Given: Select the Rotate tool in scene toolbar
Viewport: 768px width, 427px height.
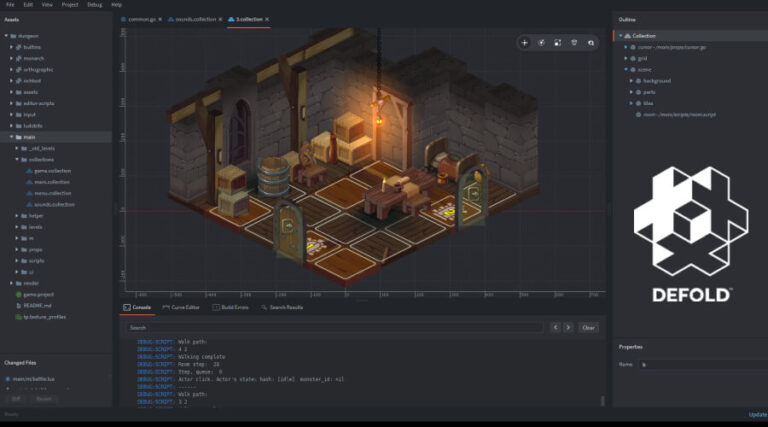Looking at the screenshot, I should coord(541,43).
